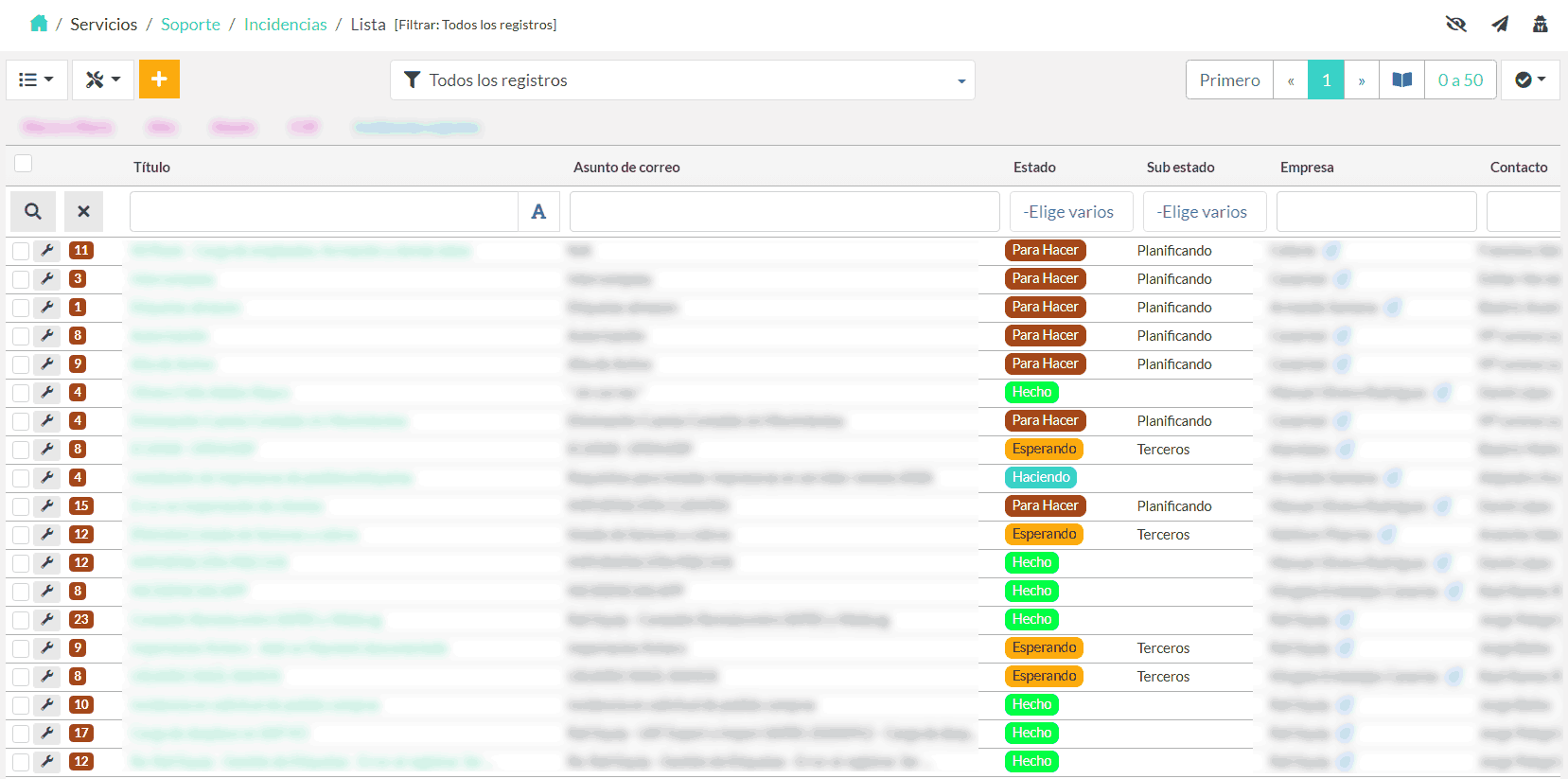Click the open book icon in pagination
1568x779 pixels.
(1401, 80)
